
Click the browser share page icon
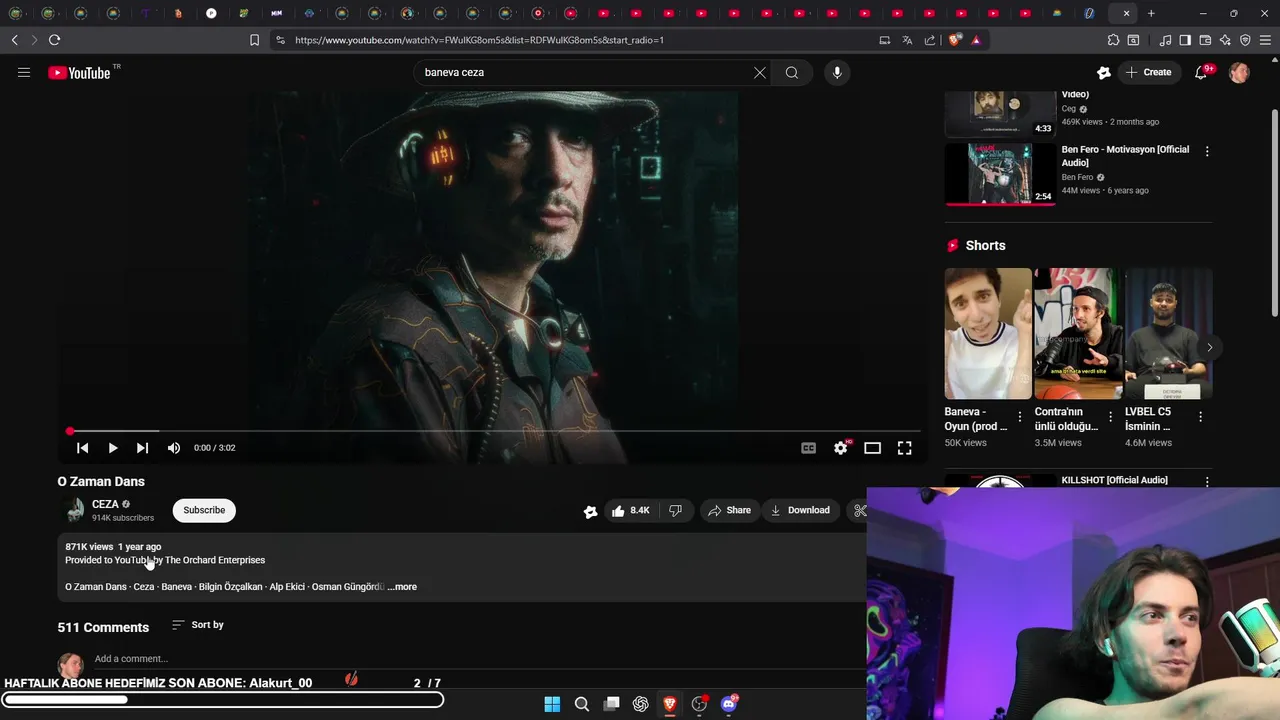point(930,40)
